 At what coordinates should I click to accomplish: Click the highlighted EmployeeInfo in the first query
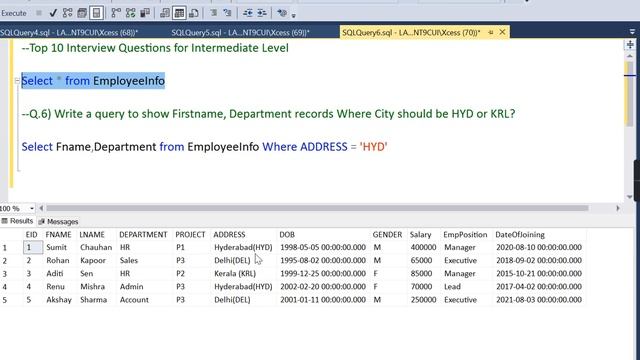129,81
